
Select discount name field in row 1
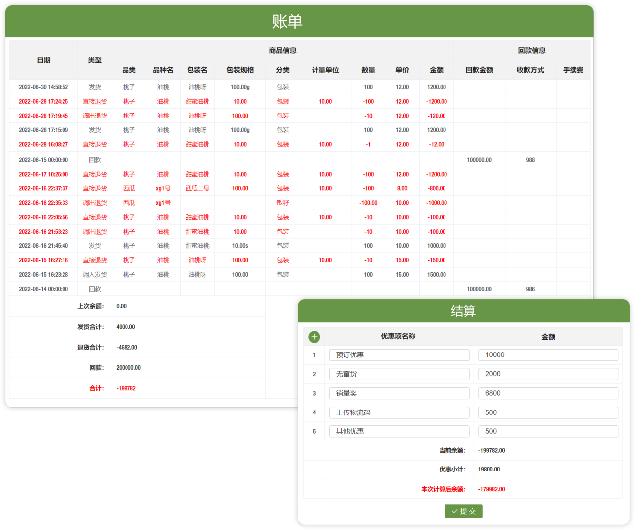[398, 355]
